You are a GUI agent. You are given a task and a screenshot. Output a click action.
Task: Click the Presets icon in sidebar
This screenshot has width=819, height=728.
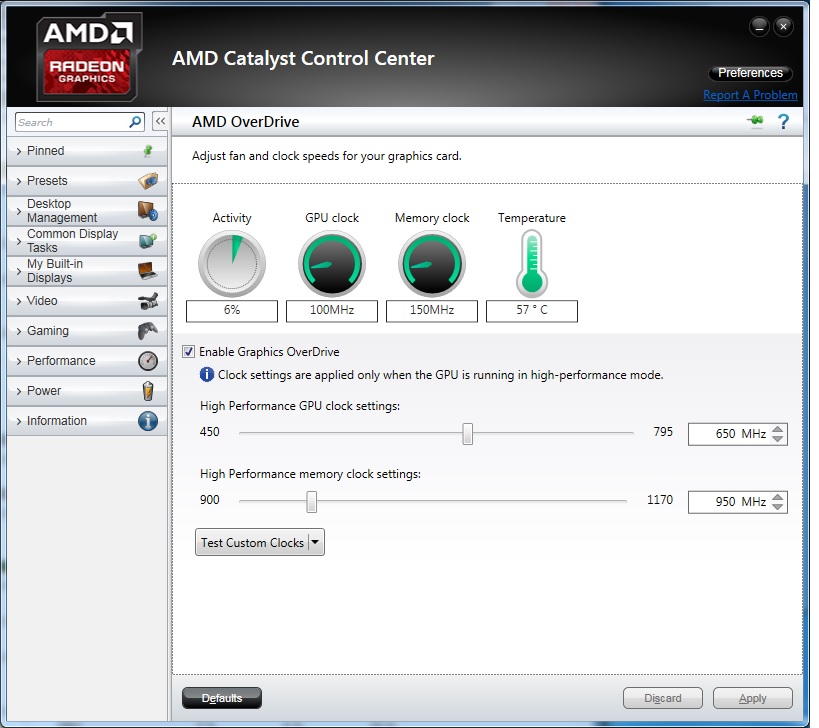pos(148,181)
